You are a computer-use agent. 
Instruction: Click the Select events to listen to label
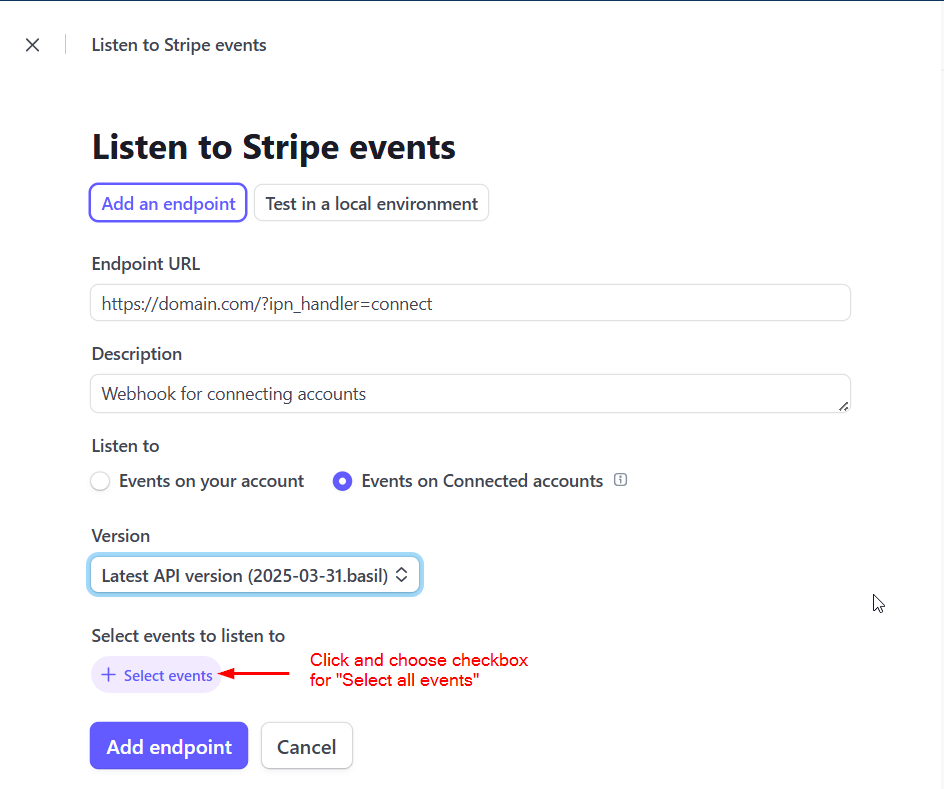point(188,636)
